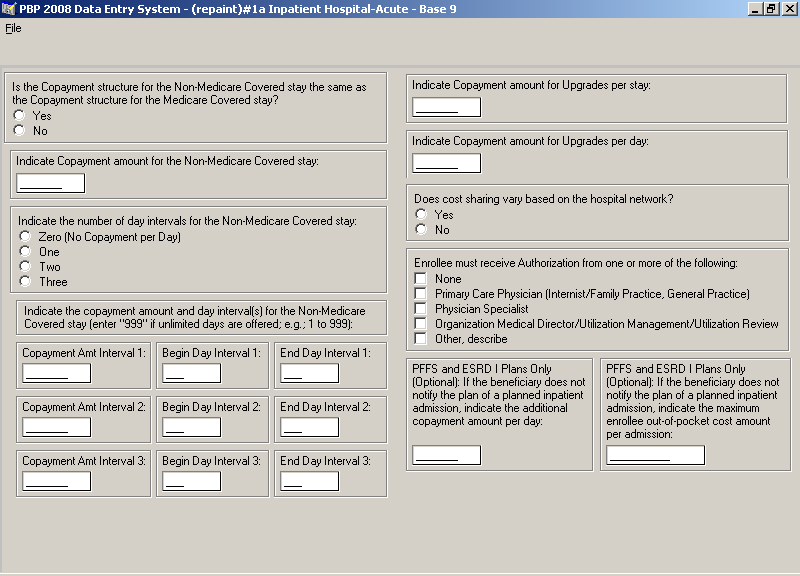Click Begin Day Interval 2 field

tap(191, 427)
